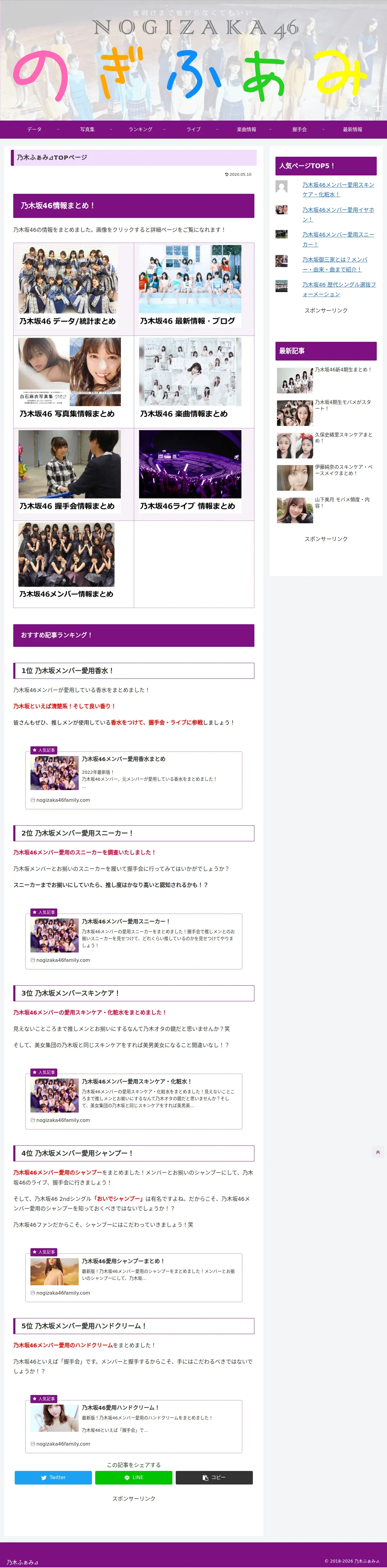Screen dimensions: 387x1568
Task: Open the 楽曲情報 menu item
Action: pos(247,130)
